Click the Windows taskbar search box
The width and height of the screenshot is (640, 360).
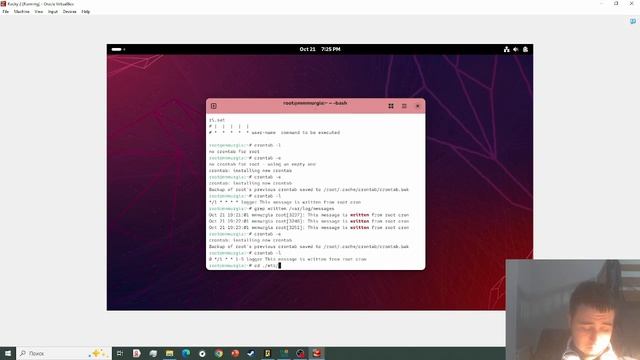click(x=64, y=353)
